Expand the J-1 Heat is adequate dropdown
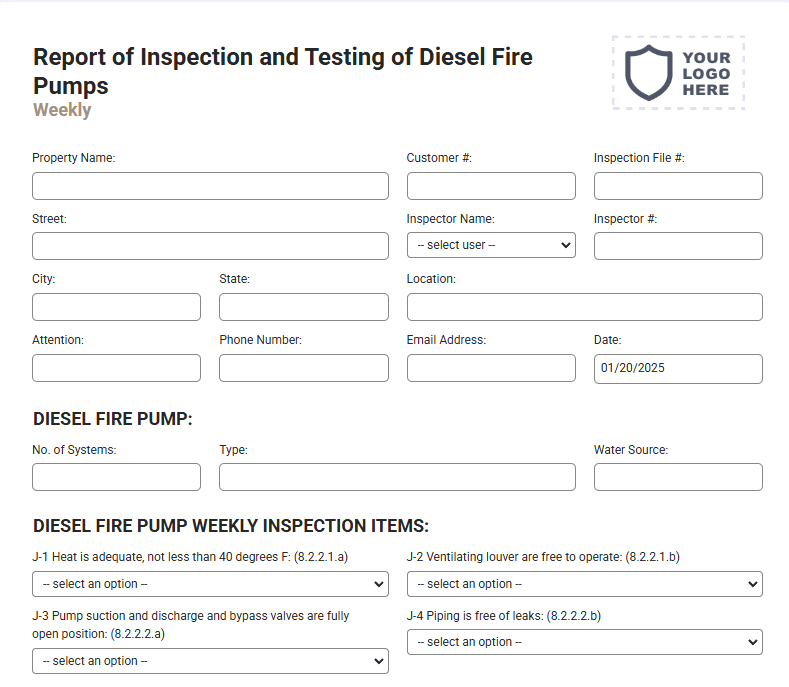 point(210,584)
